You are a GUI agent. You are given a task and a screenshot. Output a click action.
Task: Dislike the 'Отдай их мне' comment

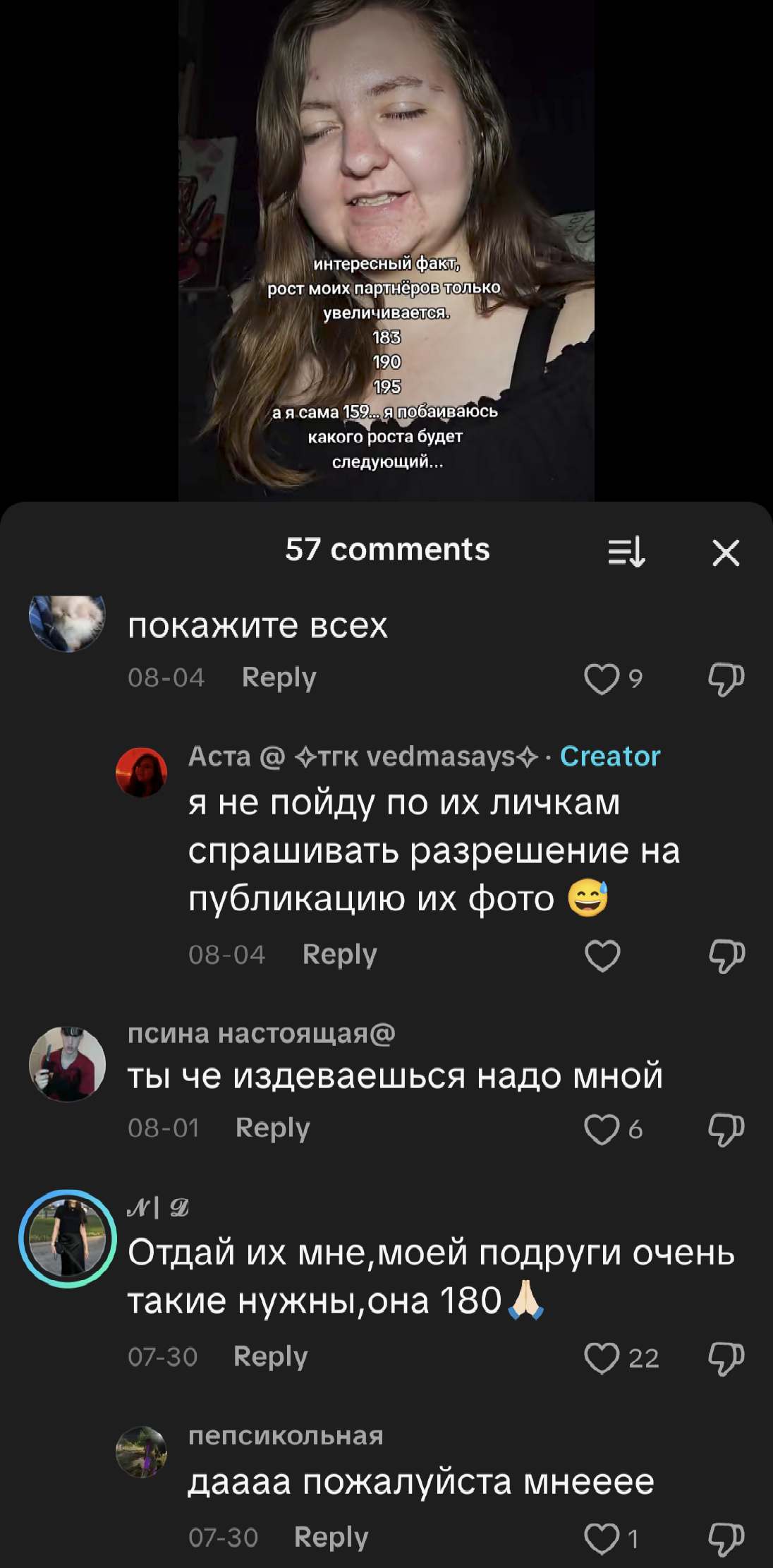click(726, 1358)
